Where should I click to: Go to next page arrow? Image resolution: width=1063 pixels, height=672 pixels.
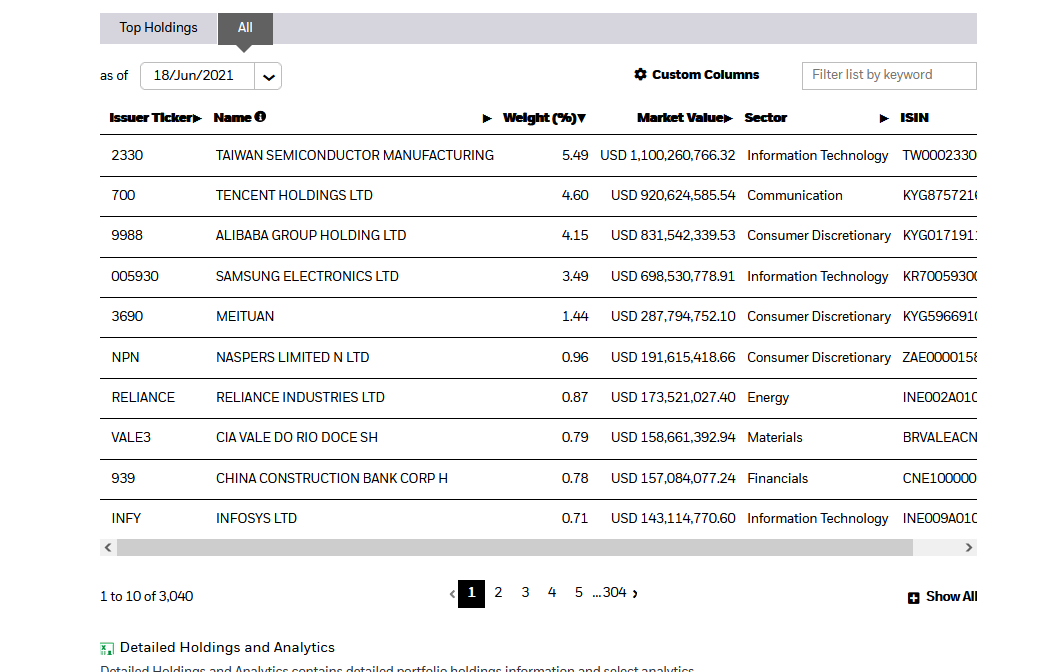click(x=635, y=594)
